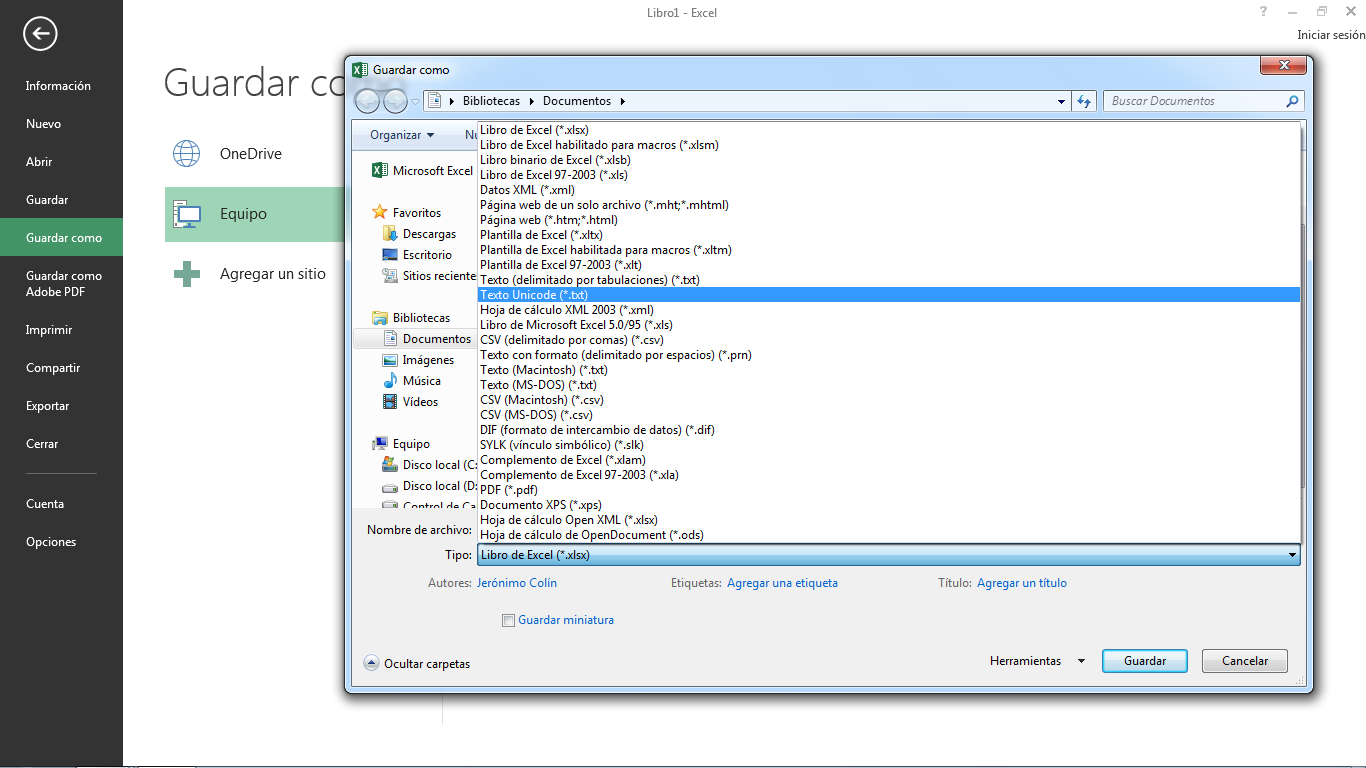This screenshot has width=1366, height=768.
Task: Open the Escritorio location
Action: [x=418, y=255]
